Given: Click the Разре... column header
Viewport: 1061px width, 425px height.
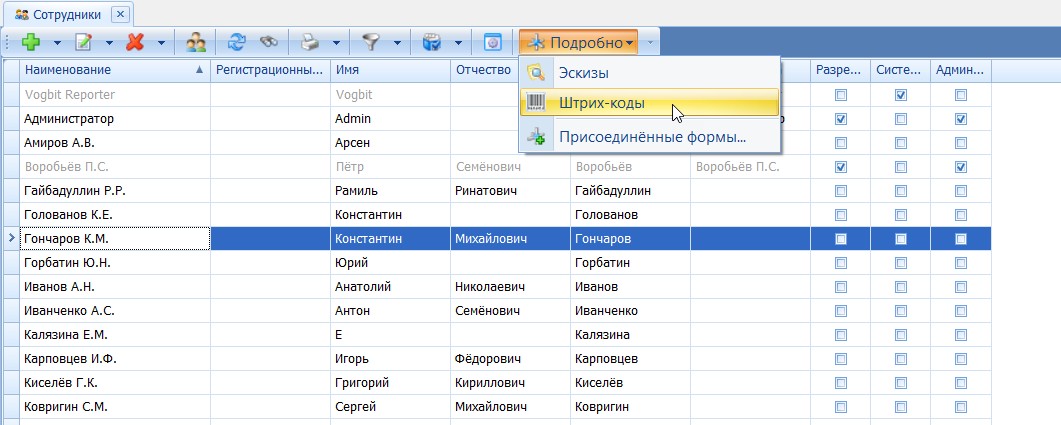Looking at the screenshot, I should pyautogui.click(x=840, y=70).
